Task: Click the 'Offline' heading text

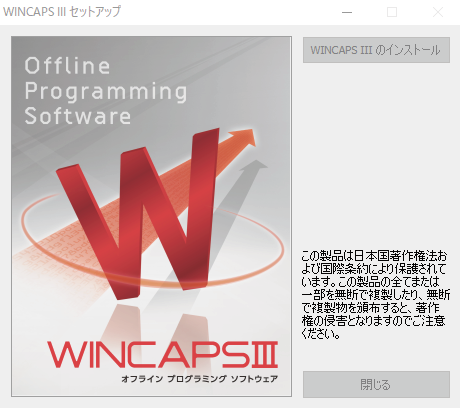Action: (67, 66)
